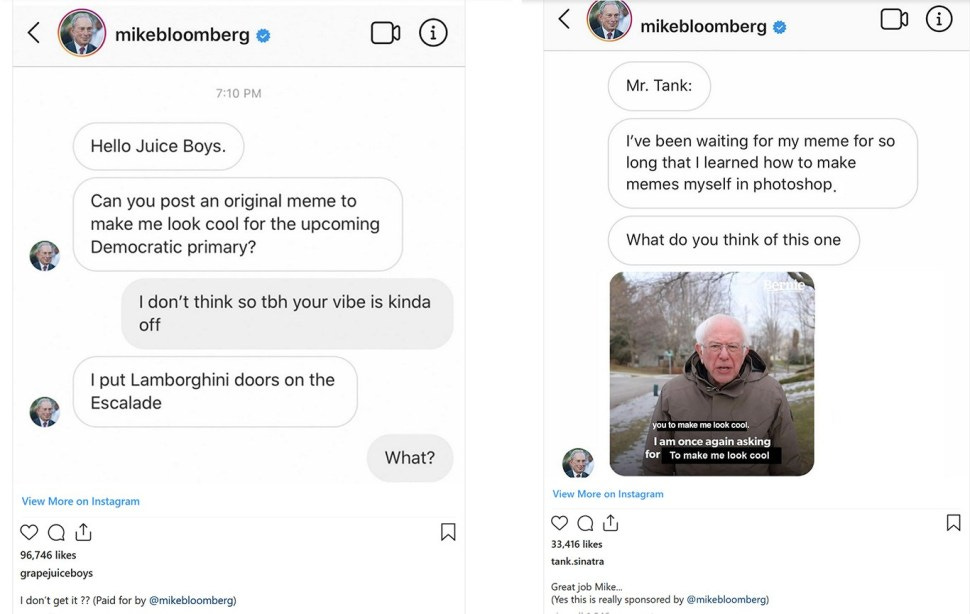The width and height of the screenshot is (970, 614).
Task: Bookmark the grapejuiceboys post
Action: point(449,532)
